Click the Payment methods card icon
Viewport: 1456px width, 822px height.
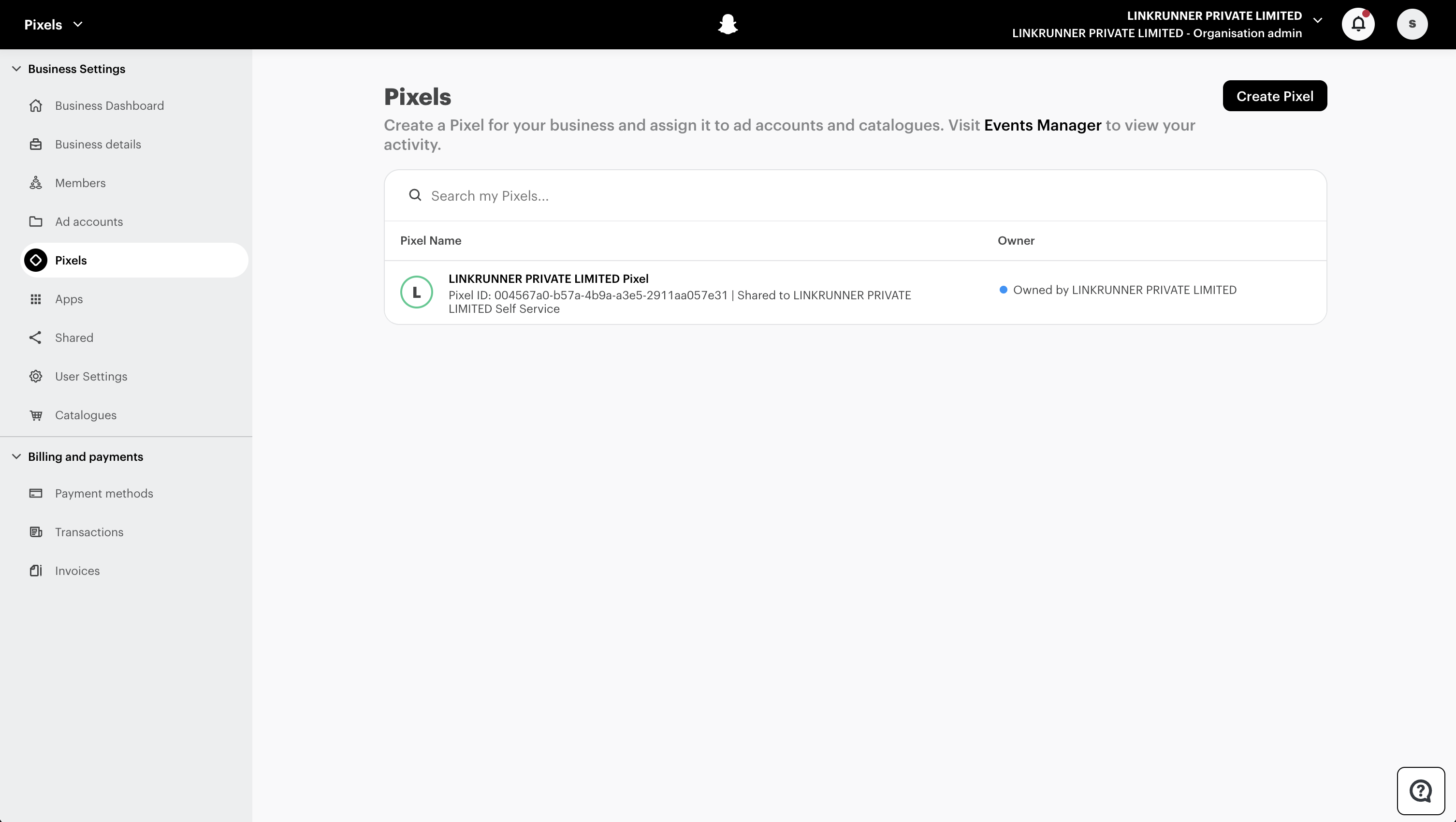click(36, 493)
